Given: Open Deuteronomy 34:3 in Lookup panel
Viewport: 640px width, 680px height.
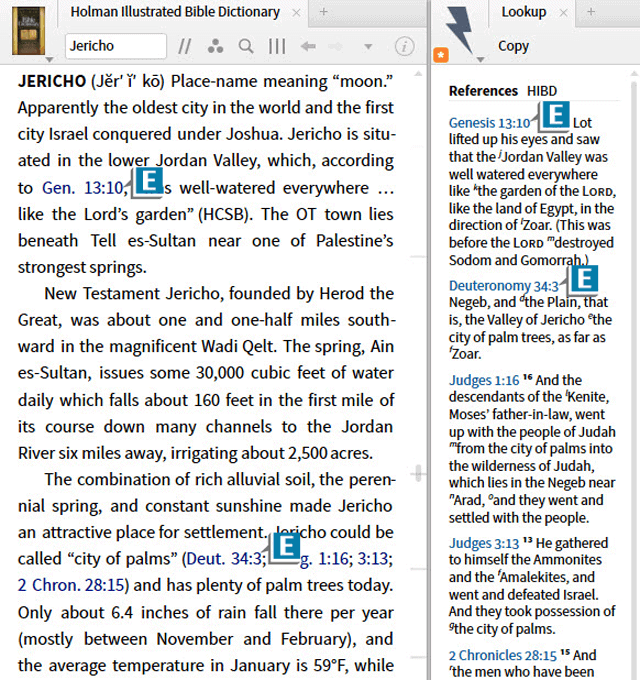Looking at the screenshot, I should pos(503,286).
